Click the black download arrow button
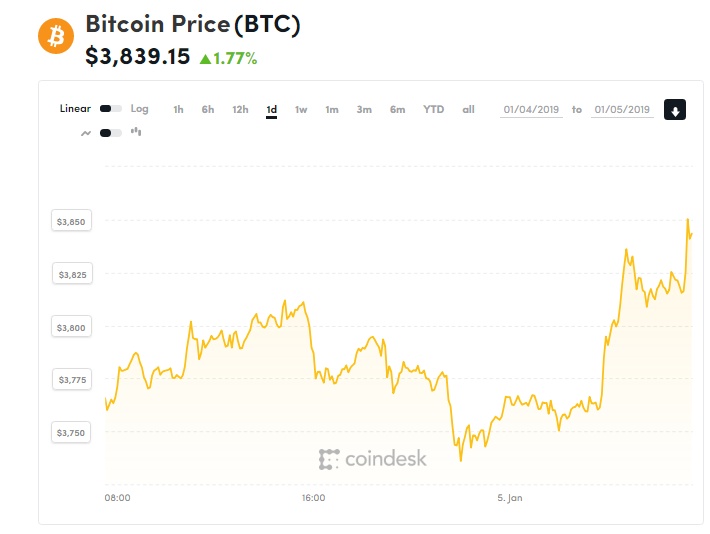Viewport: 710px width, 534px height. tap(675, 110)
